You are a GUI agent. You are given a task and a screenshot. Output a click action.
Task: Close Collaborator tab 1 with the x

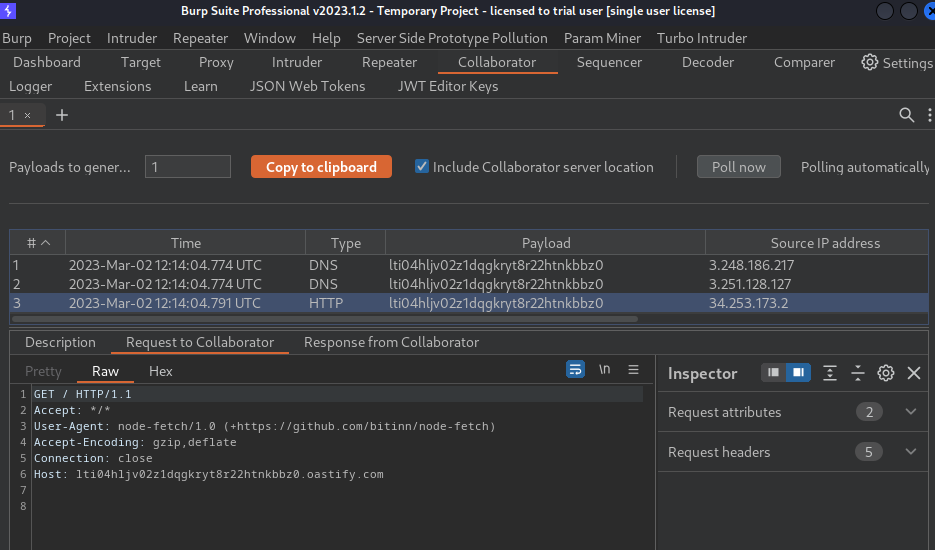click(27, 116)
